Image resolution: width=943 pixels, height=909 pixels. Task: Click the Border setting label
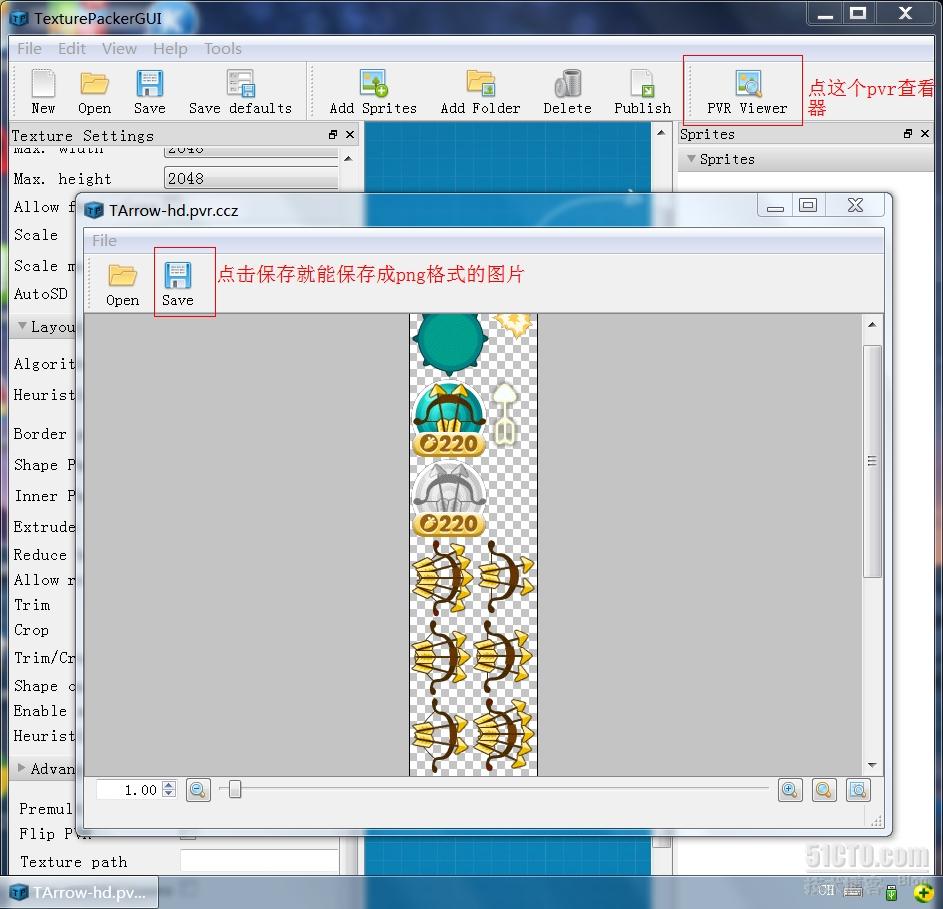click(x=40, y=434)
